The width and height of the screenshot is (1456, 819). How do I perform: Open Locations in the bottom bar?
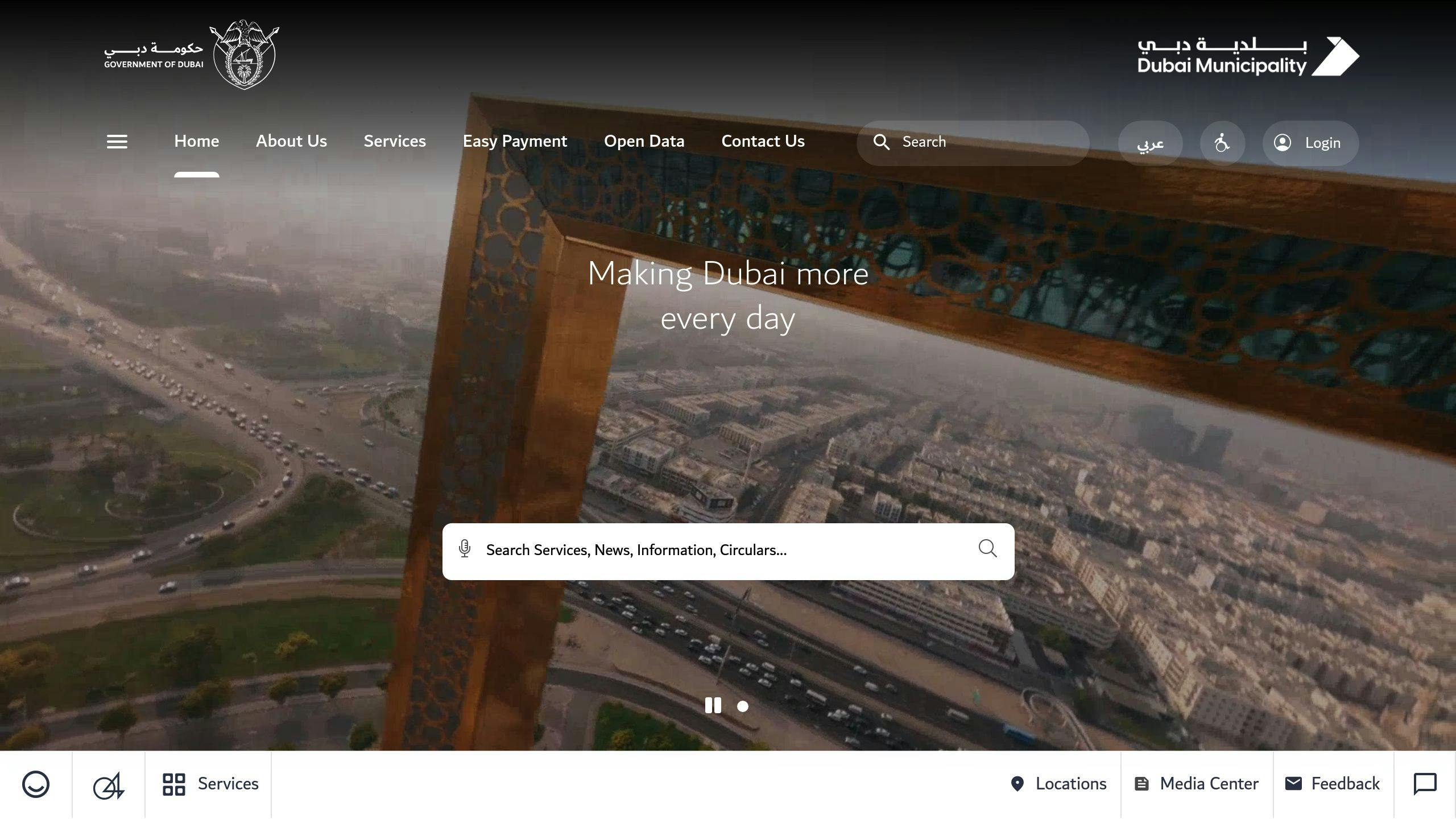pyautogui.click(x=1058, y=784)
